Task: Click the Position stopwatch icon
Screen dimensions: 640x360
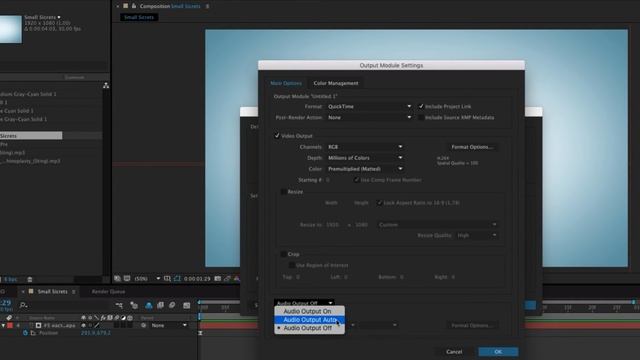Action: pos(25,333)
